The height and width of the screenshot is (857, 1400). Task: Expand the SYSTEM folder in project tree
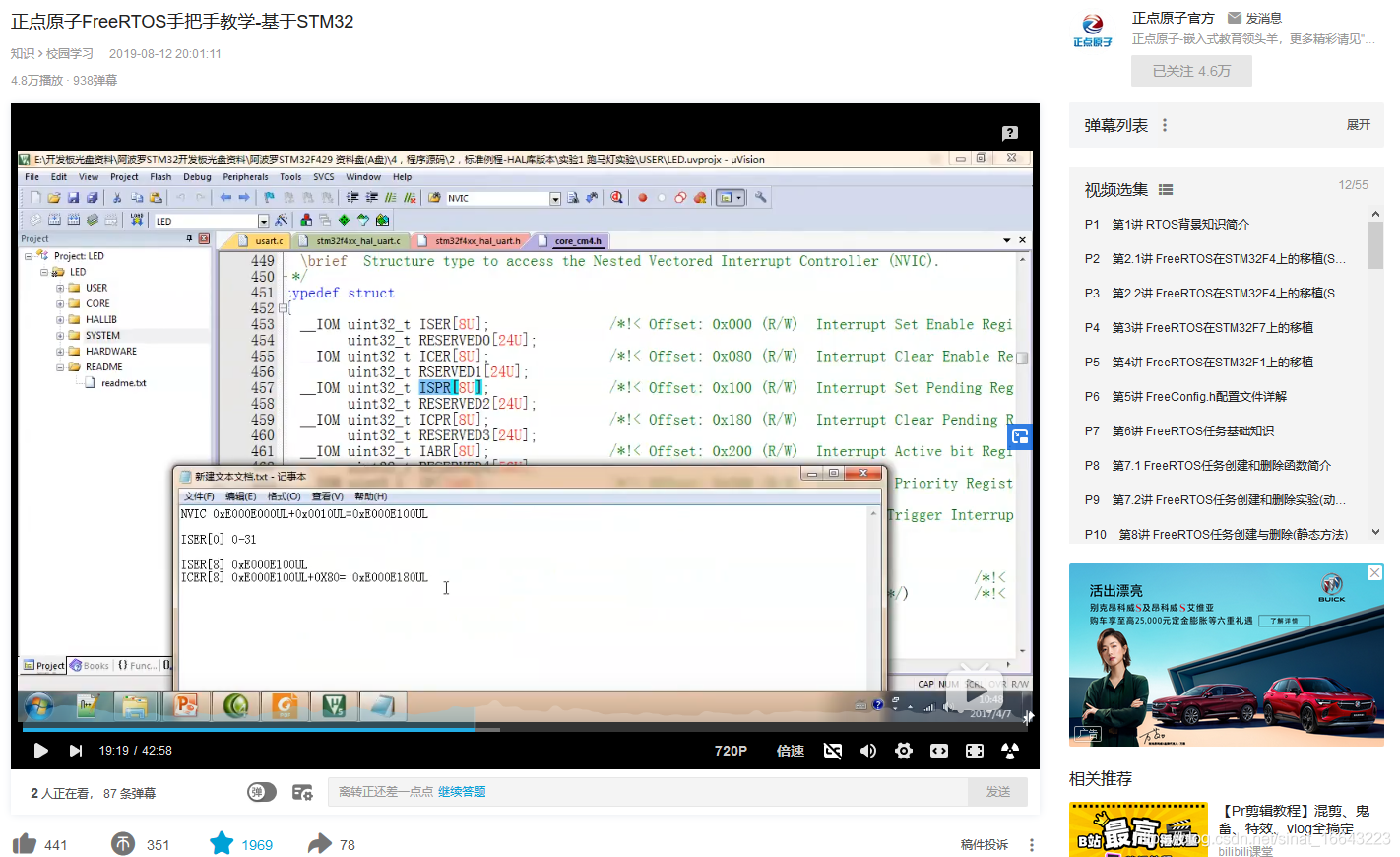[60, 336]
